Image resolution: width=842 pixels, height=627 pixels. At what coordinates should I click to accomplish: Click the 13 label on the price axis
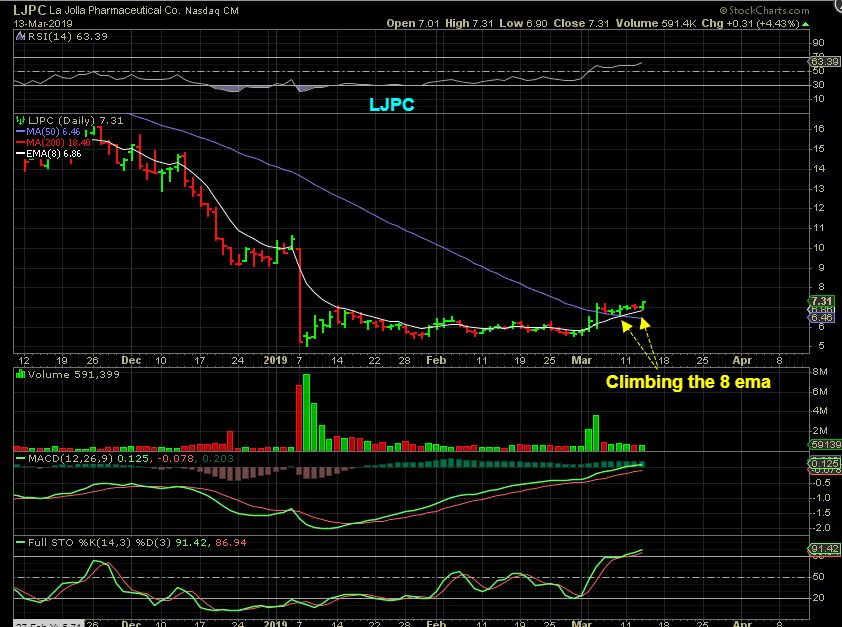tap(818, 188)
